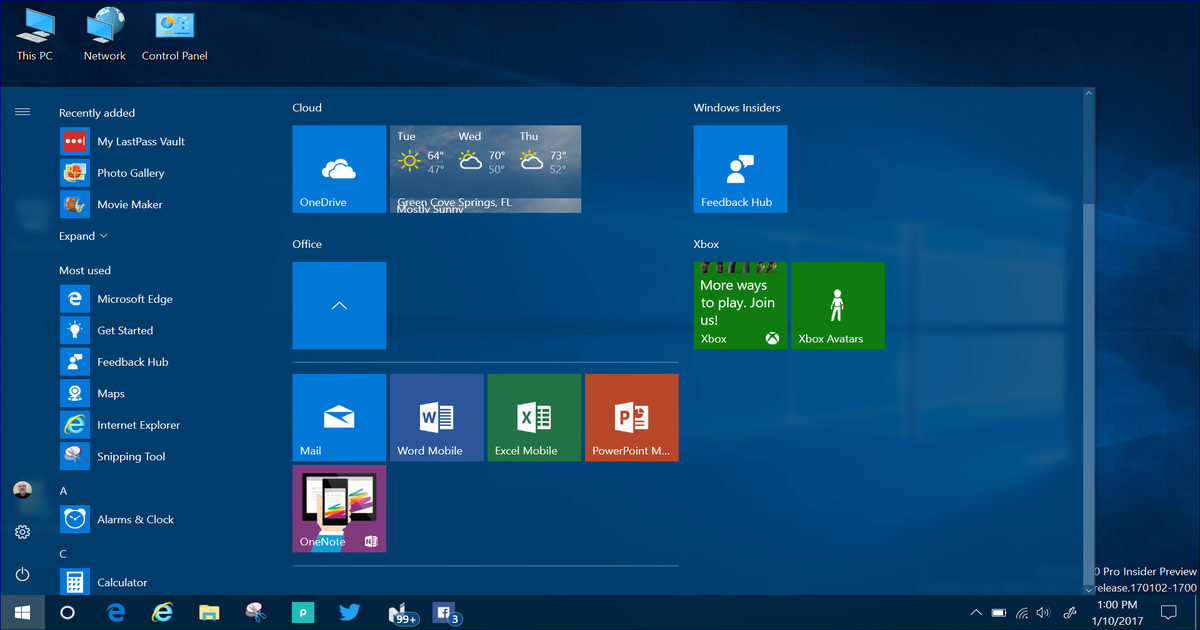
Task: Toggle the Start menu hamburger panel
Action: pyautogui.click(x=22, y=111)
